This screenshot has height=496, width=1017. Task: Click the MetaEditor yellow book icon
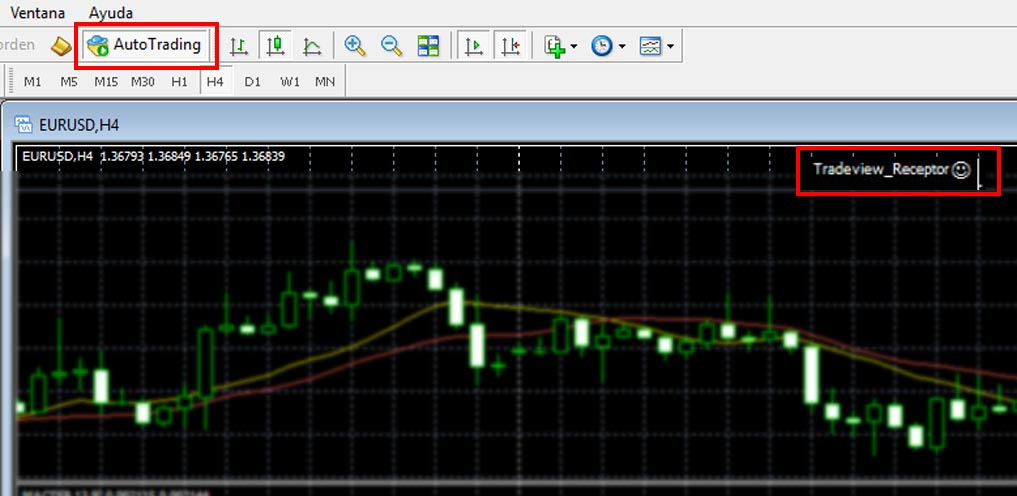click(61, 45)
